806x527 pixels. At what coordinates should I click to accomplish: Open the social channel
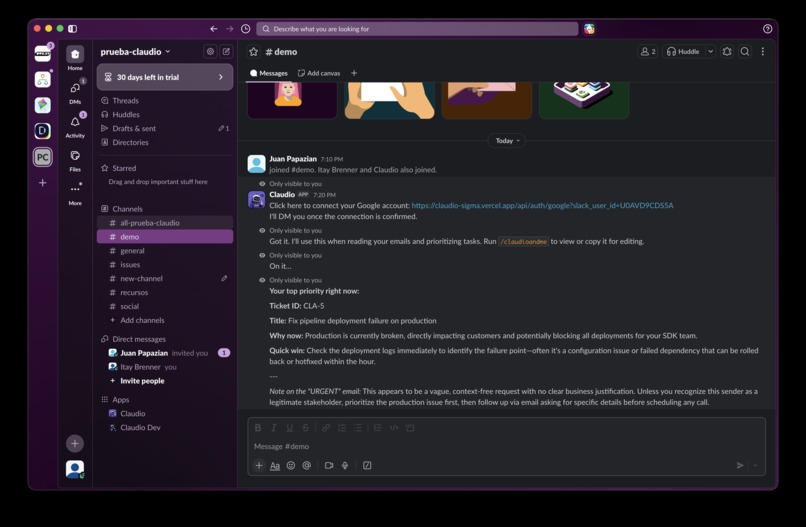click(x=165, y=306)
